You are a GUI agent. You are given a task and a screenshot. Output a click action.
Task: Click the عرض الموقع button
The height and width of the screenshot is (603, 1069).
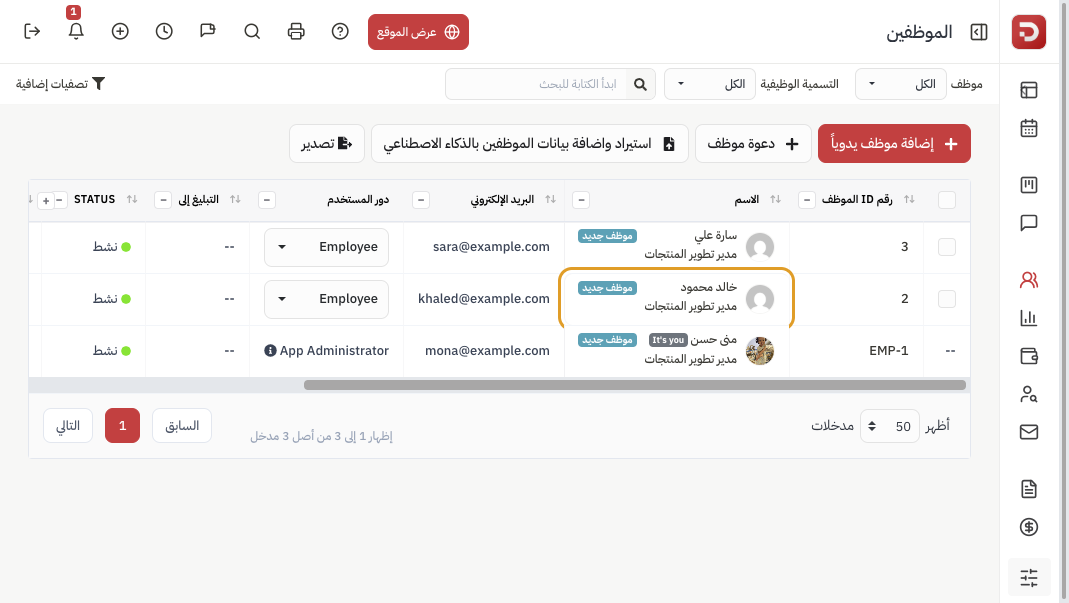click(418, 32)
